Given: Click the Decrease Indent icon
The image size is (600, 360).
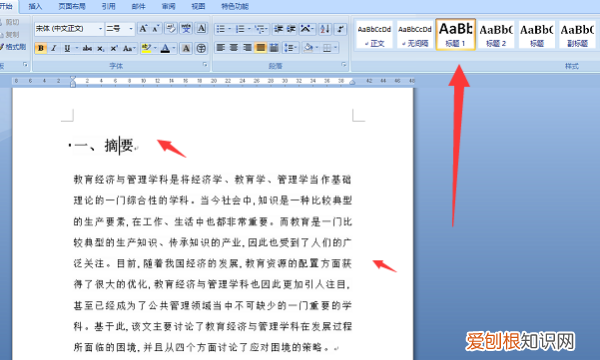Looking at the screenshot, I should 279,29.
